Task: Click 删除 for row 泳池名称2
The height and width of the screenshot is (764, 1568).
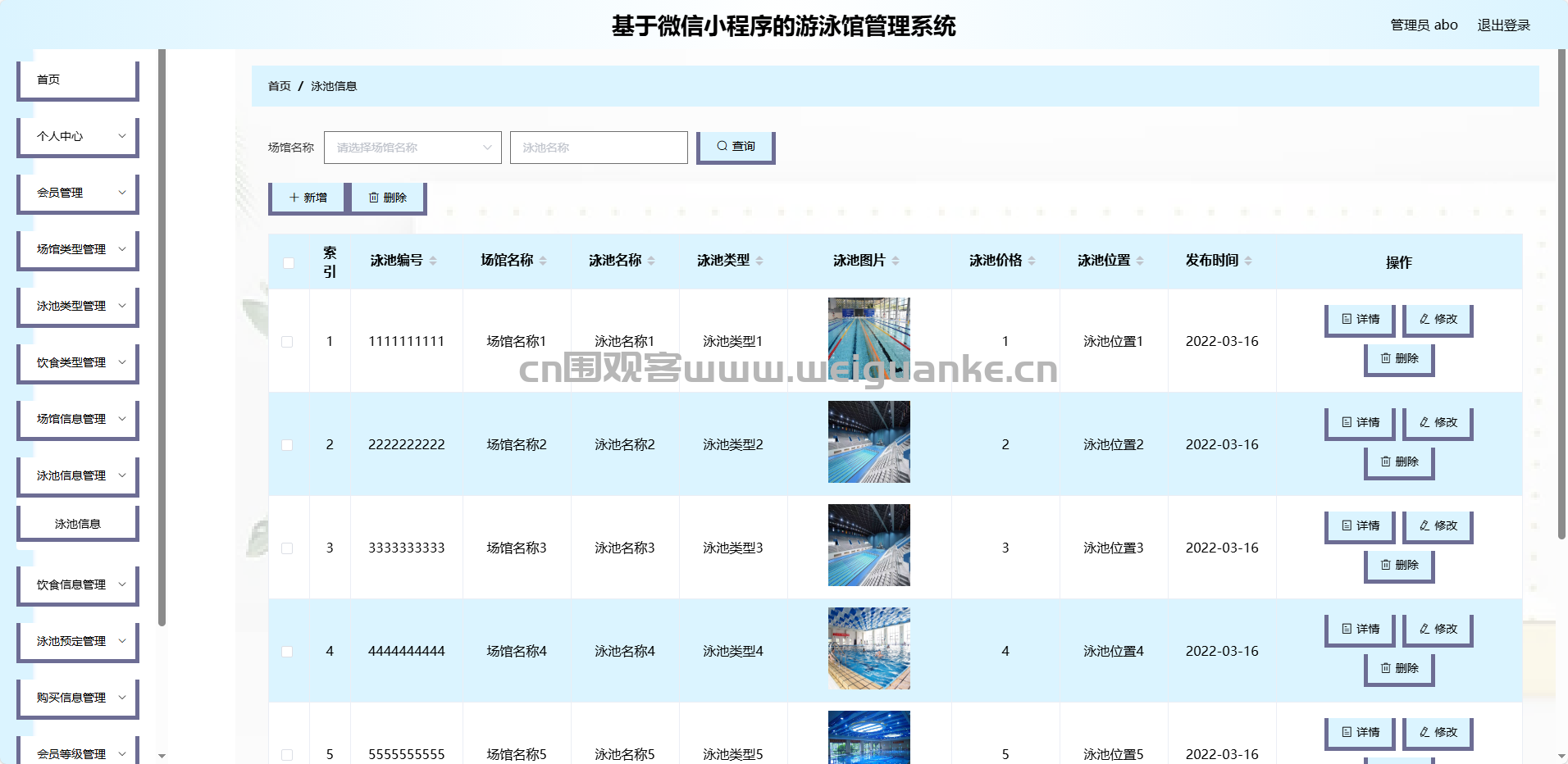Action: point(1399,462)
